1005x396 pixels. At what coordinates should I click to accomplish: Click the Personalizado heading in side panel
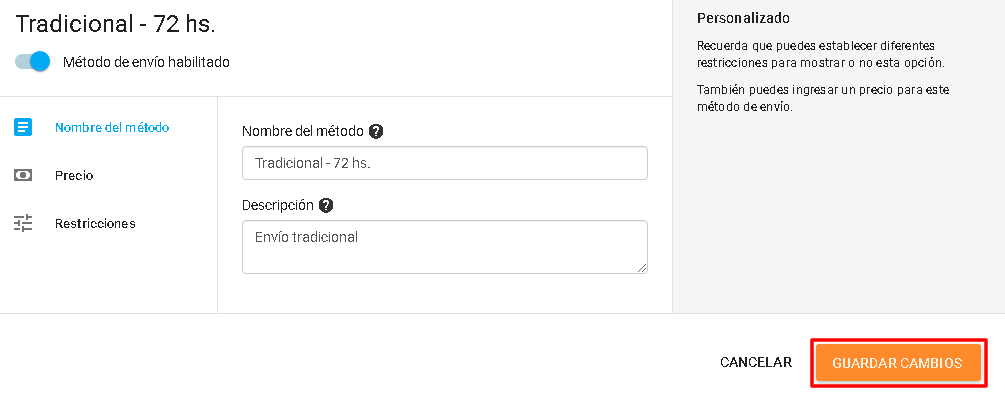743,18
